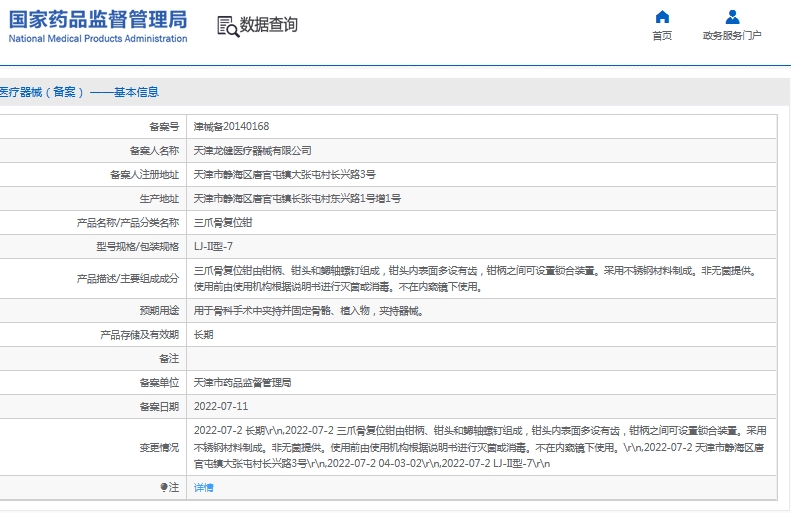Select the 产品名称/产品分类名称 label
The image size is (791, 513).
(x=128, y=222)
